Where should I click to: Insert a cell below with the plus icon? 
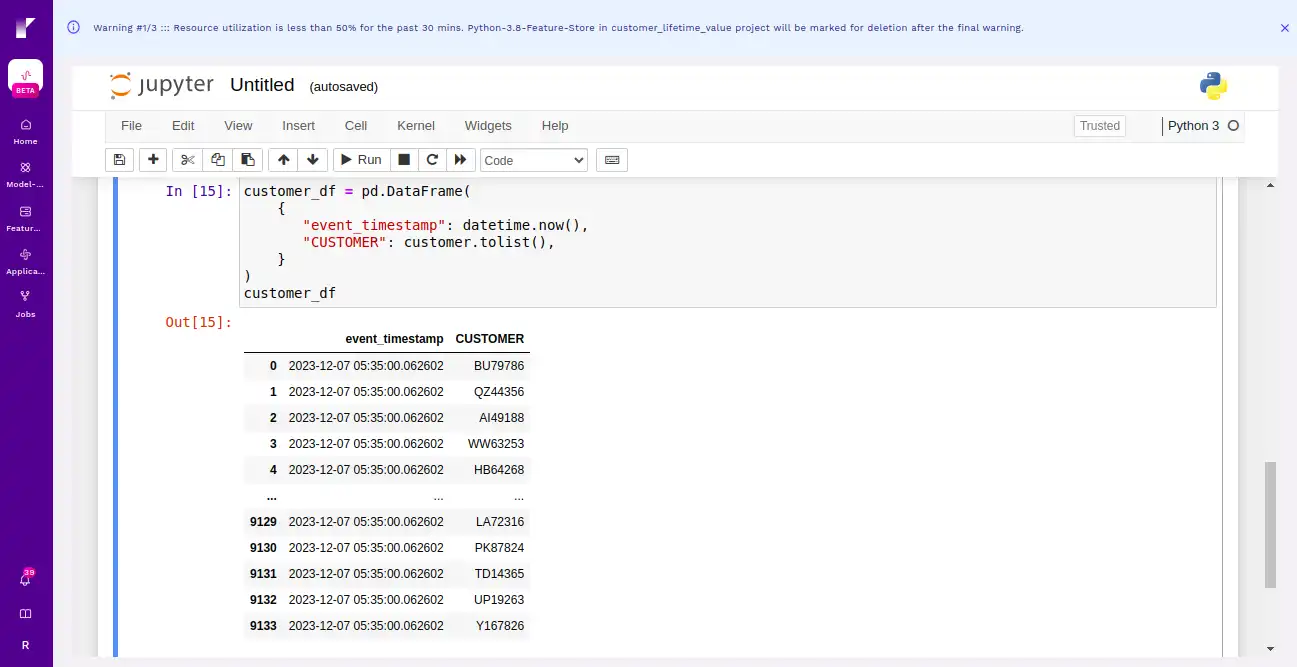(x=152, y=160)
